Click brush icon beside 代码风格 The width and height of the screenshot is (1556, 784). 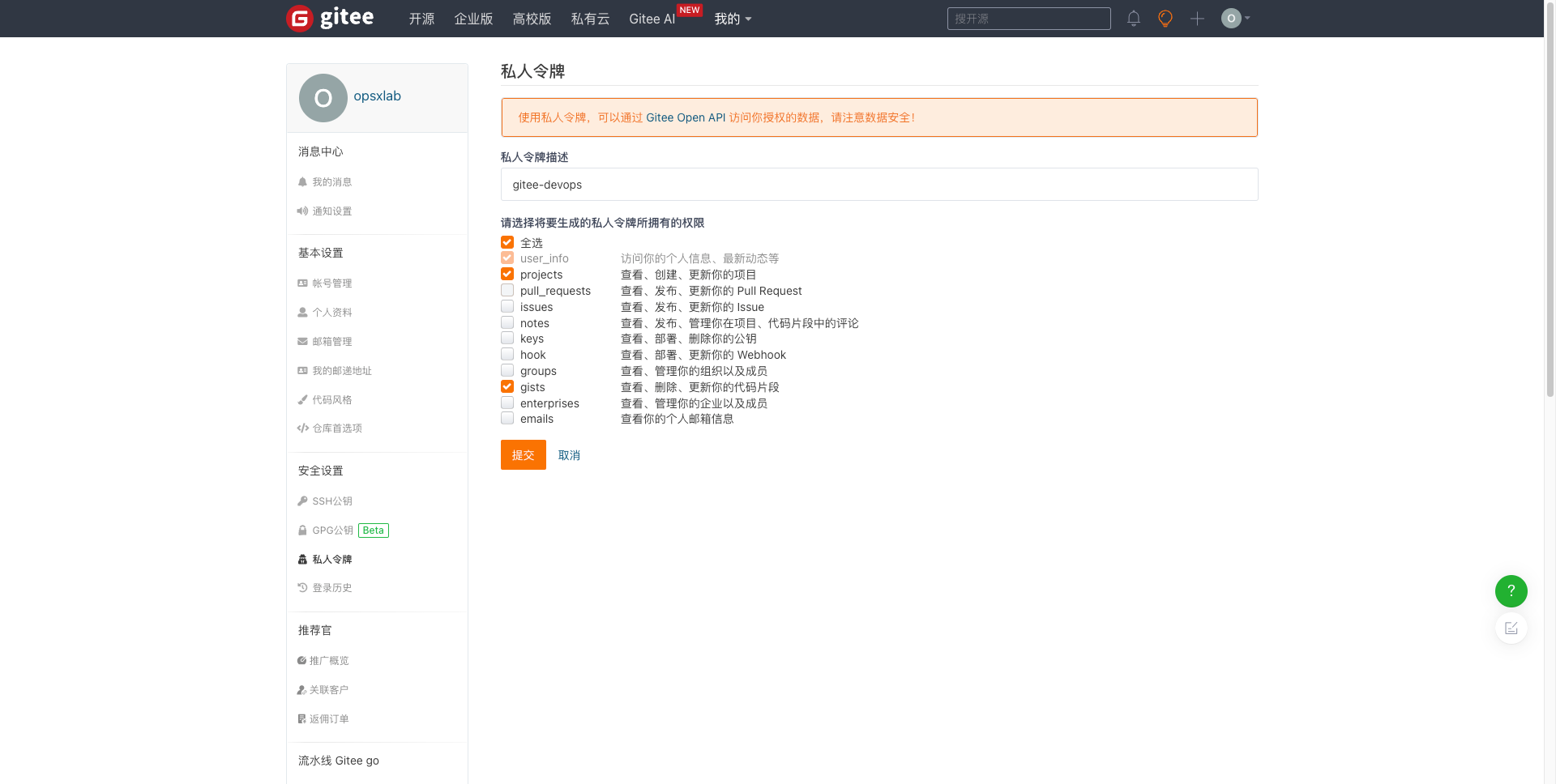click(x=302, y=400)
